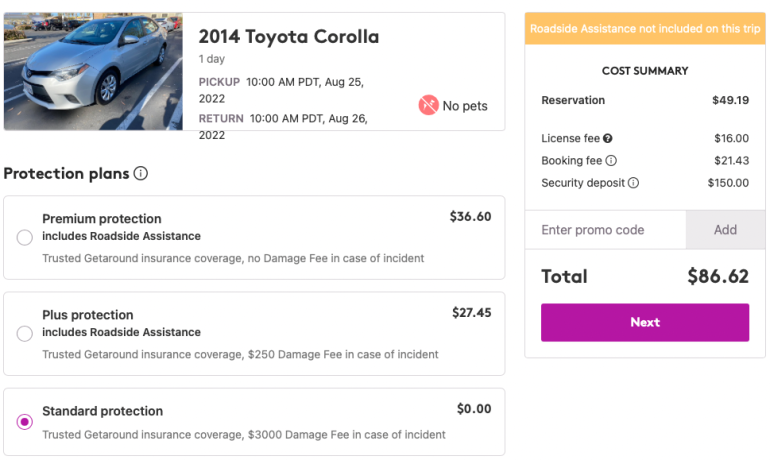This screenshot has height=460, width=770.
Task: Click the Enter promo code field
Action: 605,230
